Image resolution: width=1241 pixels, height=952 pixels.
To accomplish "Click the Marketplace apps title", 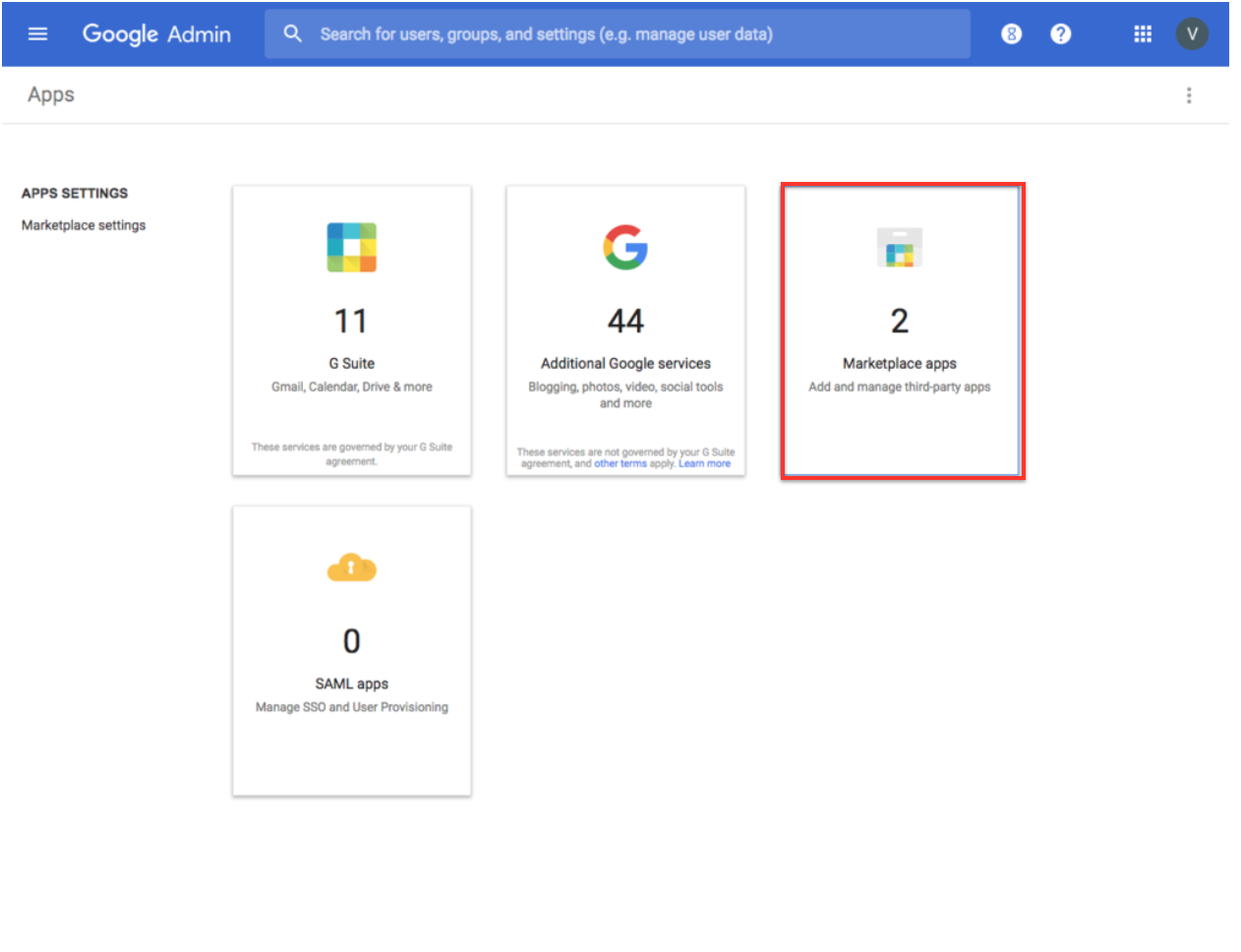I will point(900,363).
